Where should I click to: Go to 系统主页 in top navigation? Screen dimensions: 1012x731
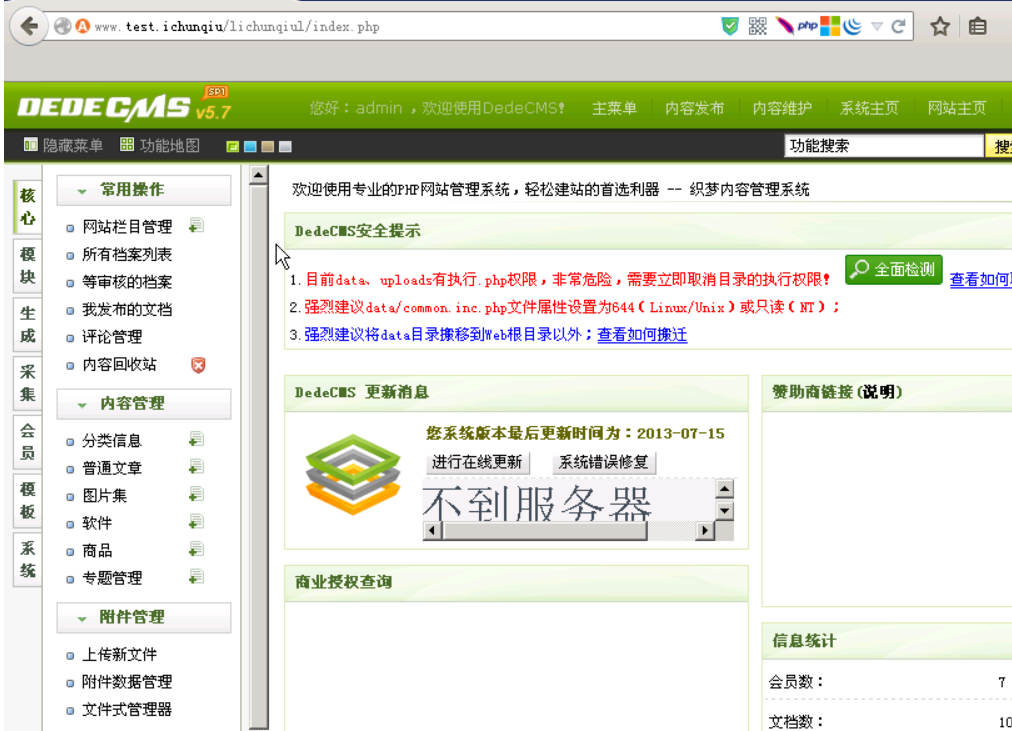coord(869,108)
